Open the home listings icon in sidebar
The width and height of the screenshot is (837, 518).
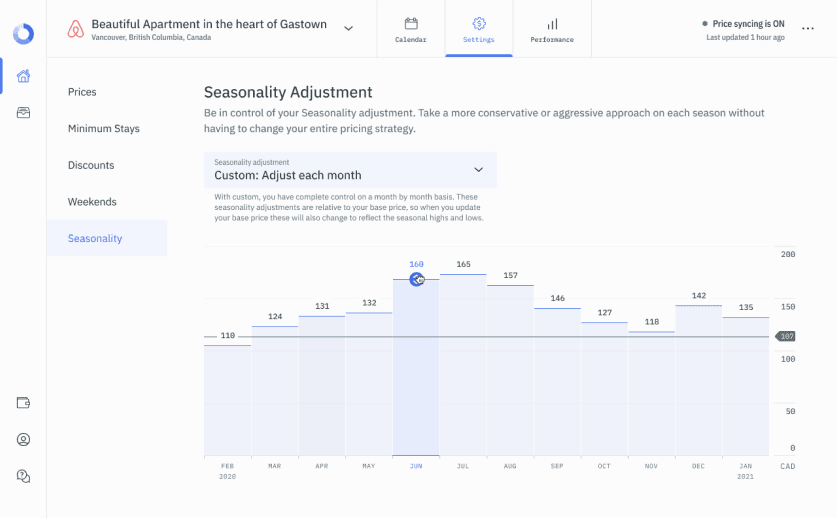[23, 76]
